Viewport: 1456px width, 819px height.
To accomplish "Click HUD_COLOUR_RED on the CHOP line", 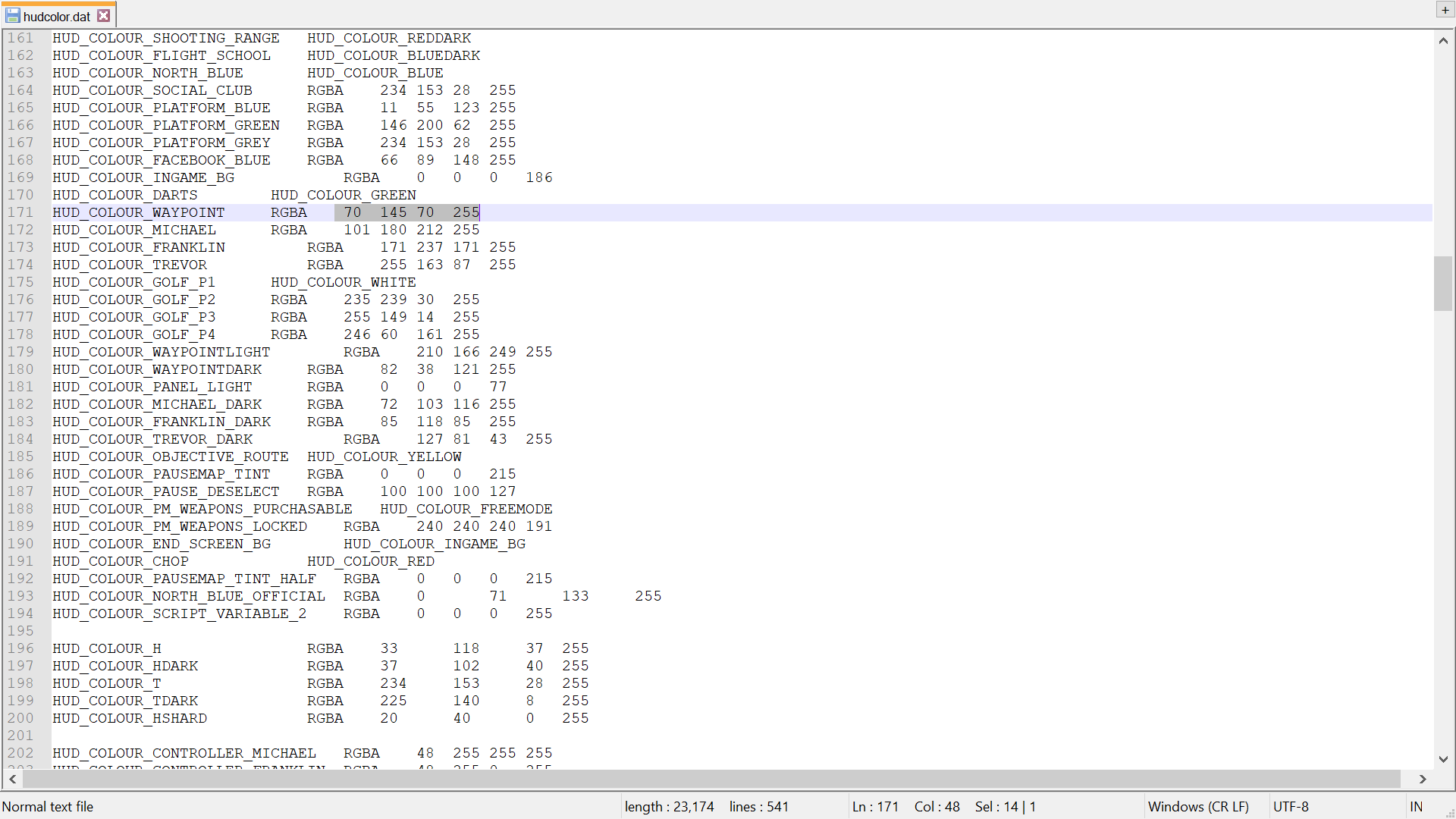I will pyautogui.click(x=371, y=561).
